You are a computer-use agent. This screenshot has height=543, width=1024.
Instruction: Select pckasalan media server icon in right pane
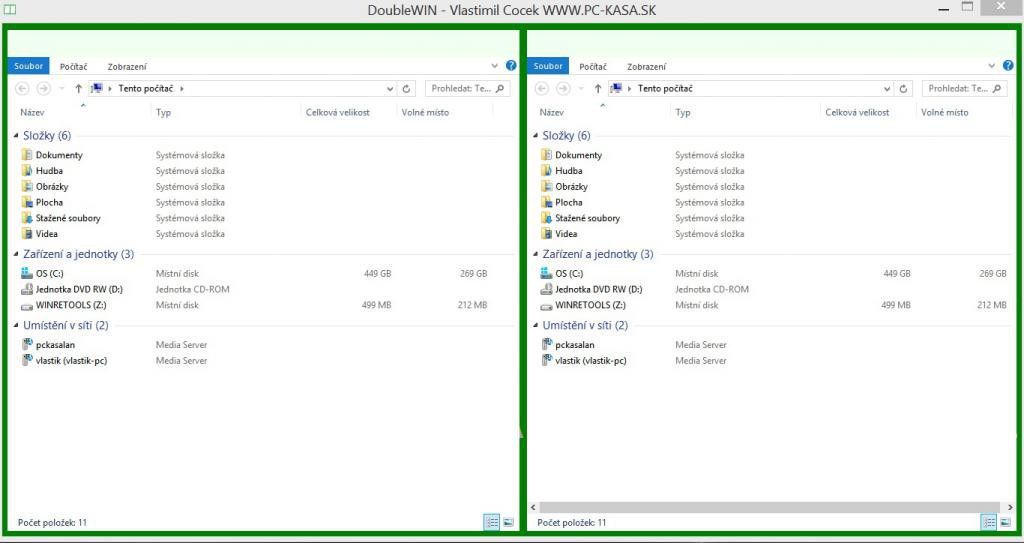(547, 344)
